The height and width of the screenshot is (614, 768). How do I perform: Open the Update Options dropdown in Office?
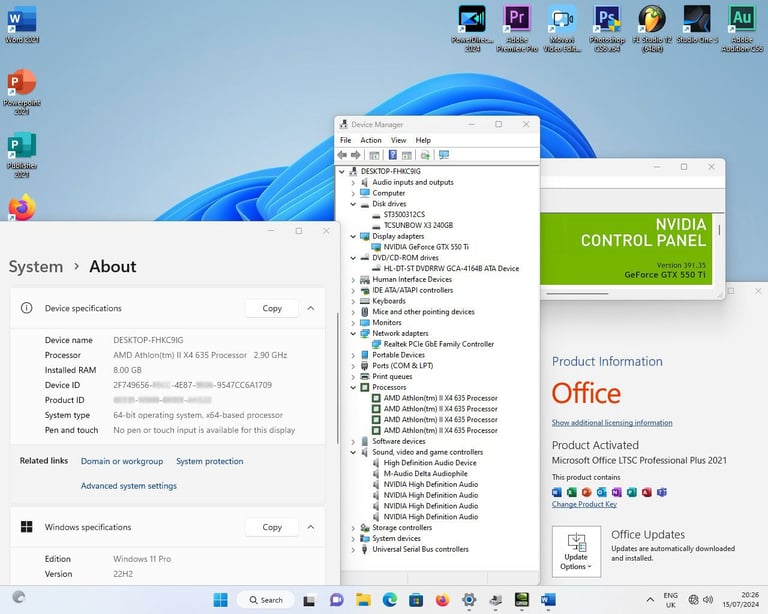pyautogui.click(x=576, y=552)
